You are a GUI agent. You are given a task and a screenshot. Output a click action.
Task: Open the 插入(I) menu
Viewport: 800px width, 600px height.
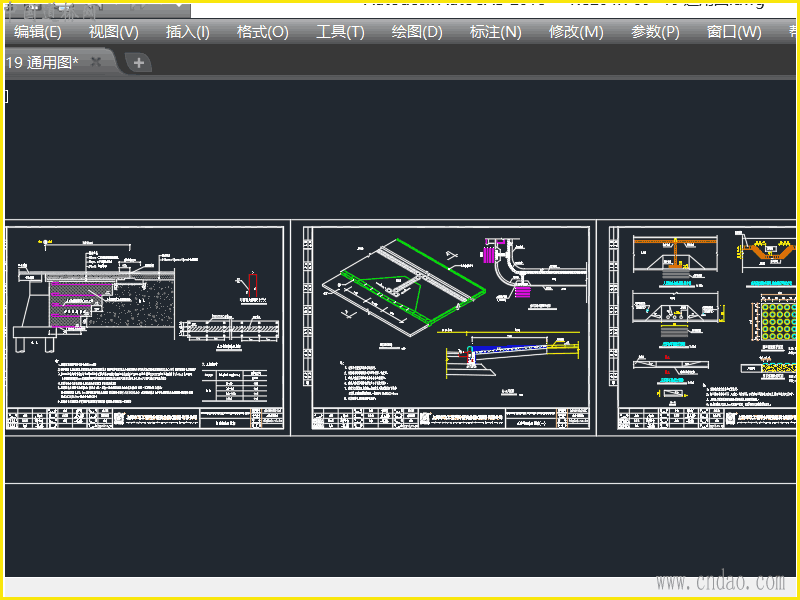[x=187, y=32]
